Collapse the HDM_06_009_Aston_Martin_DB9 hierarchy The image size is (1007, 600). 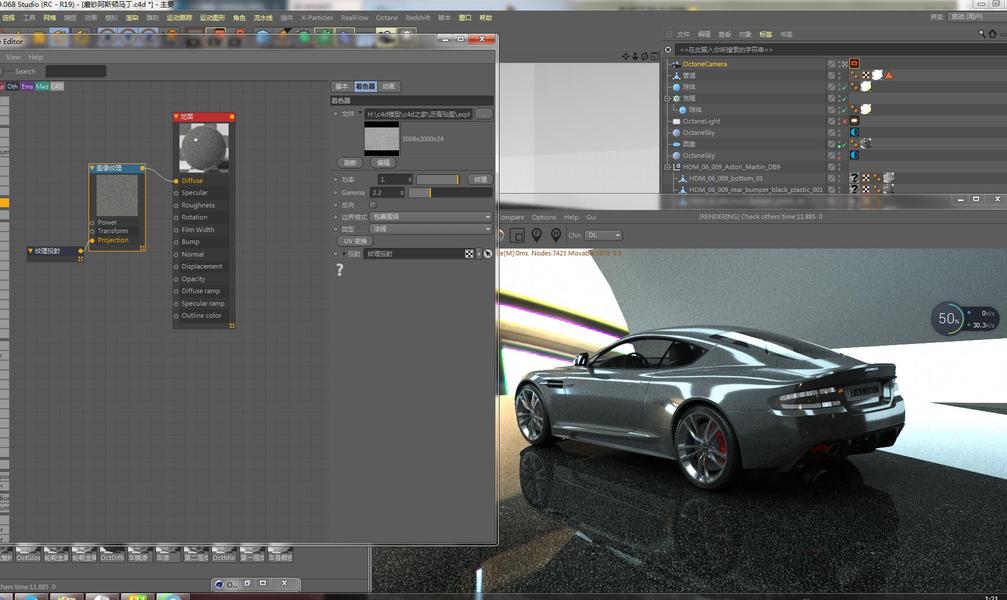click(x=667, y=167)
